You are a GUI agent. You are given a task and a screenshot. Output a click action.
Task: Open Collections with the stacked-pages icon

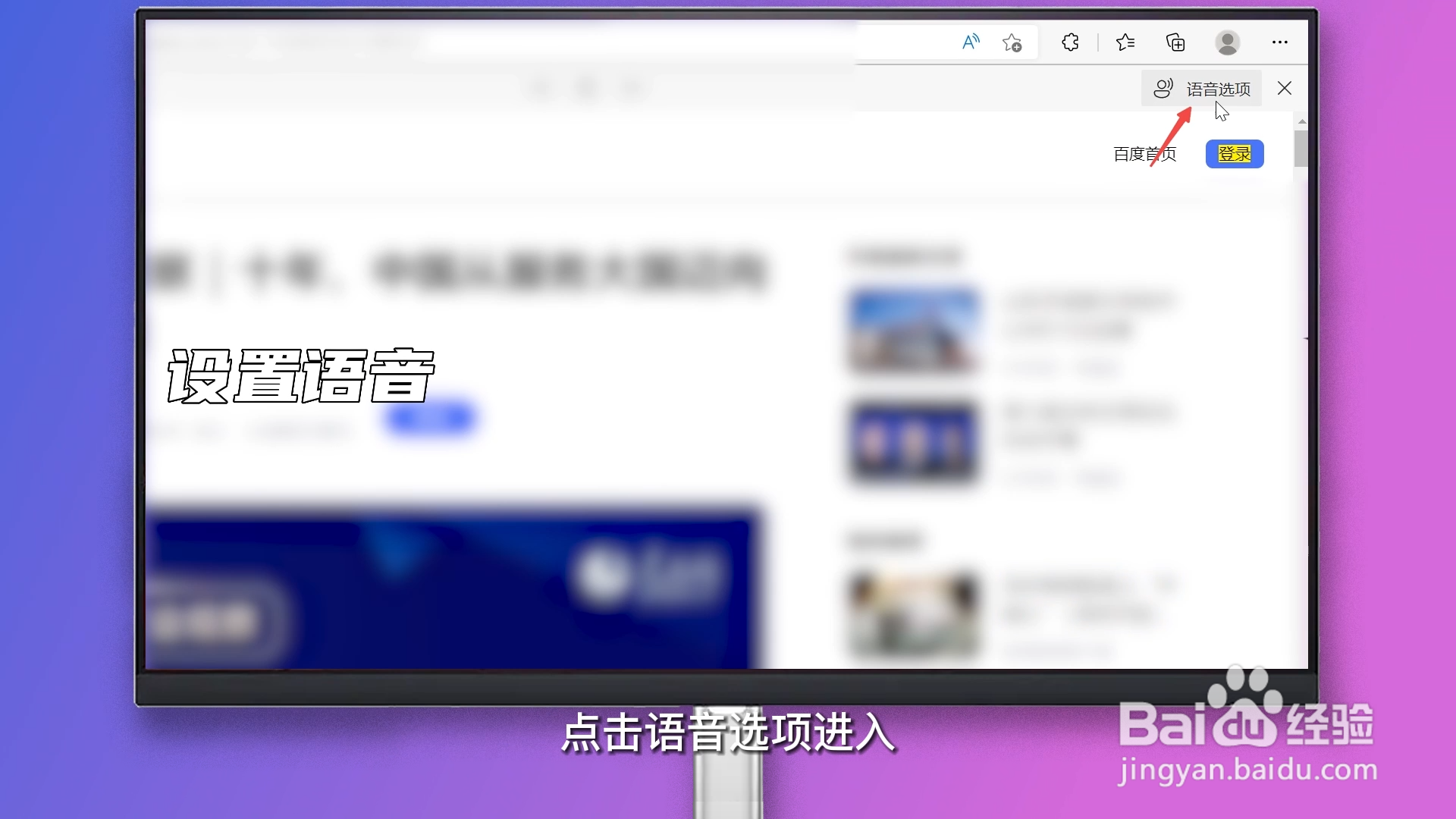(x=1175, y=42)
